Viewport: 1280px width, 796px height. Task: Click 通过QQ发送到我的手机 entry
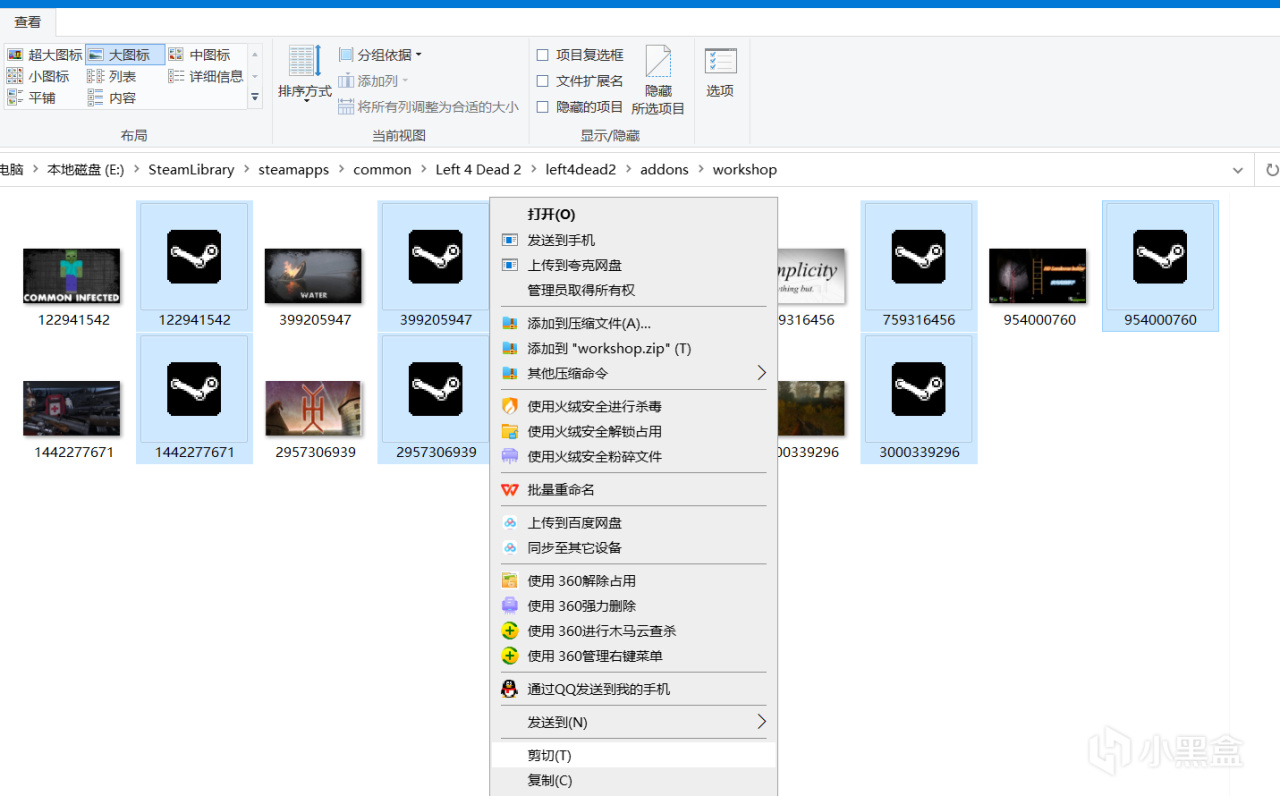coord(633,689)
